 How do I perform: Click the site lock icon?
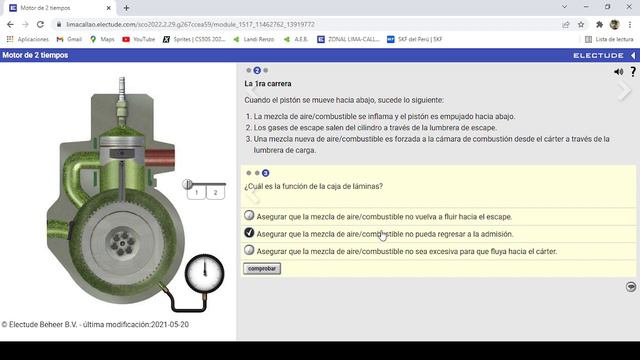pos(59,24)
